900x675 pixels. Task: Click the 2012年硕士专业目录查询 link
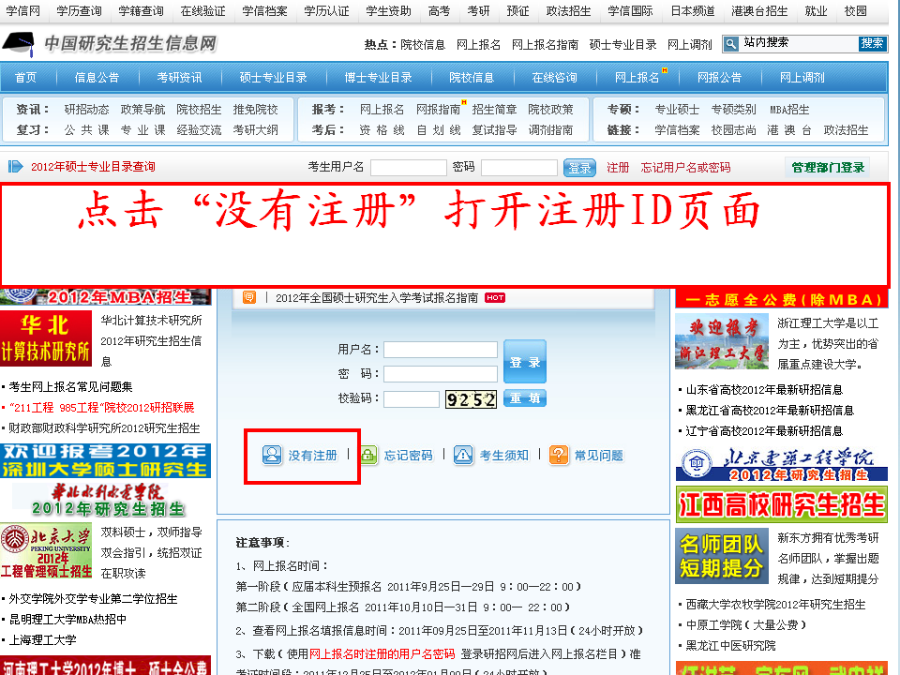(x=93, y=166)
